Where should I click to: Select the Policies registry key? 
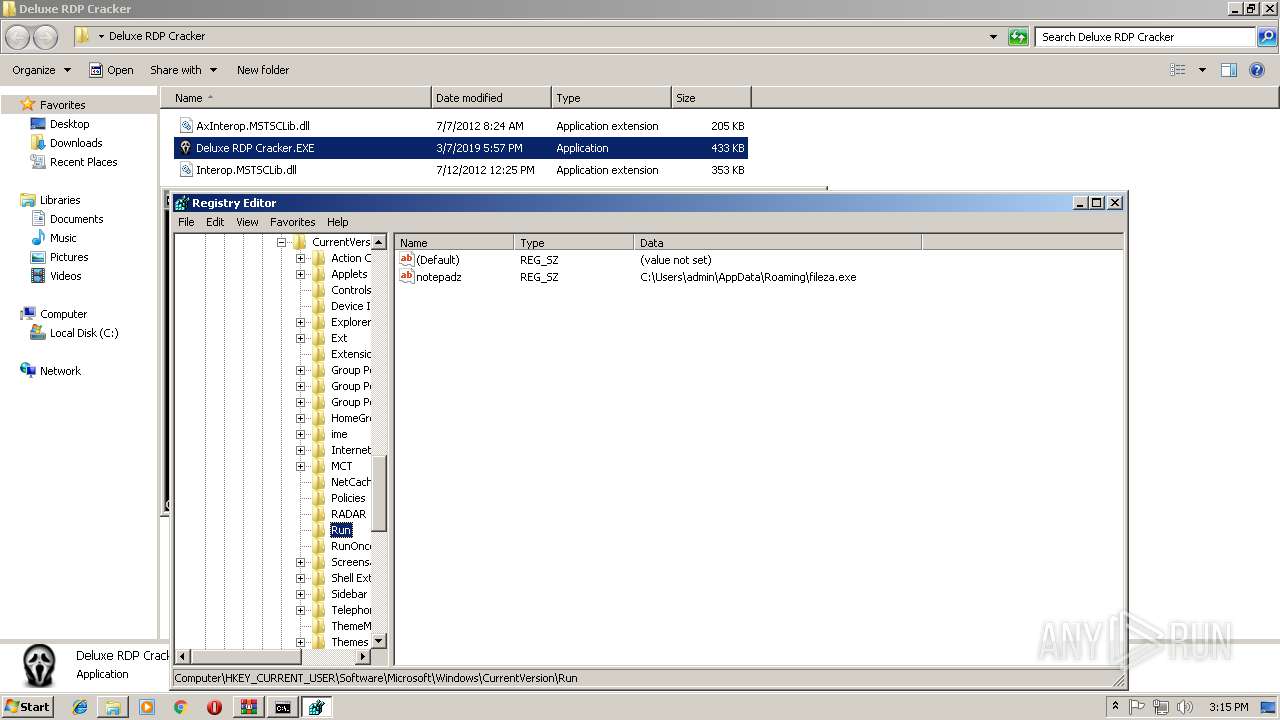tap(348, 498)
